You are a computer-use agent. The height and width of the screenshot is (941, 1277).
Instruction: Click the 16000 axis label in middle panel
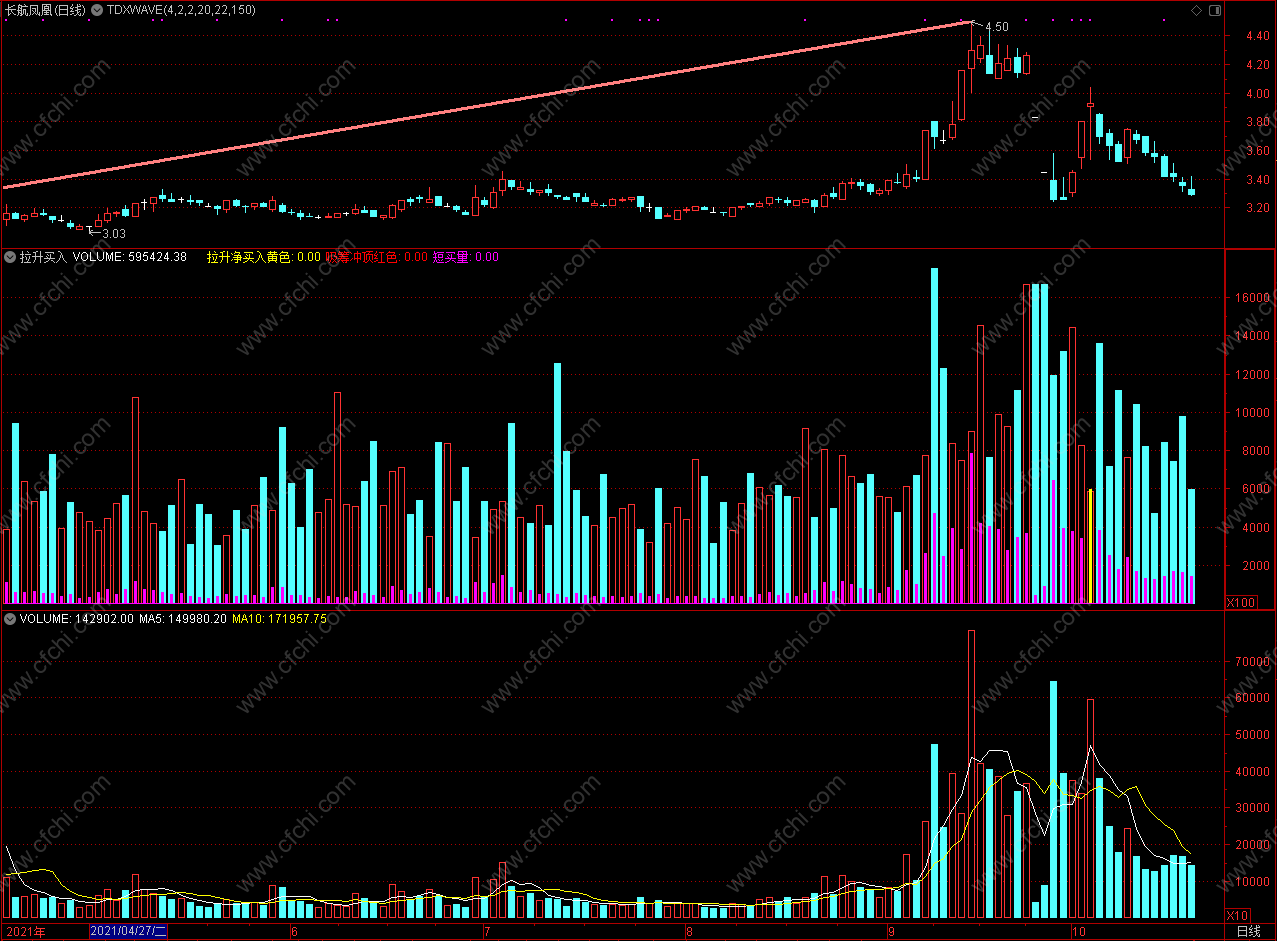1254,298
